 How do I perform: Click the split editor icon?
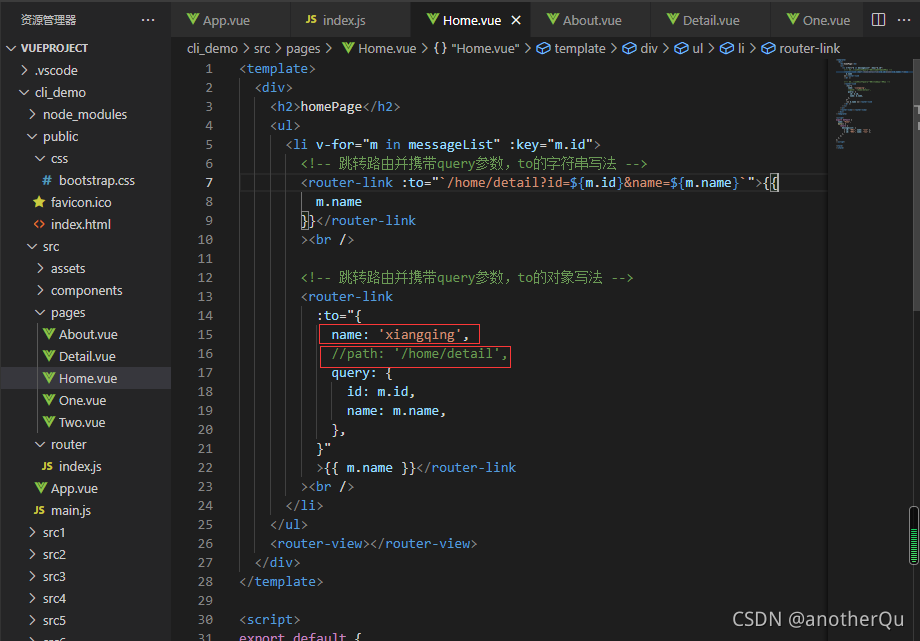878,20
